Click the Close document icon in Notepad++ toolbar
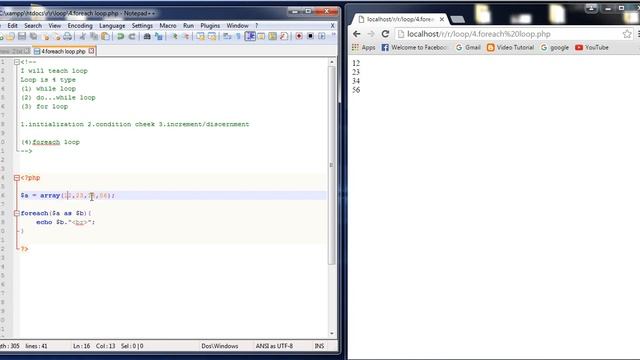This screenshot has height=360, width=640. 45,36
